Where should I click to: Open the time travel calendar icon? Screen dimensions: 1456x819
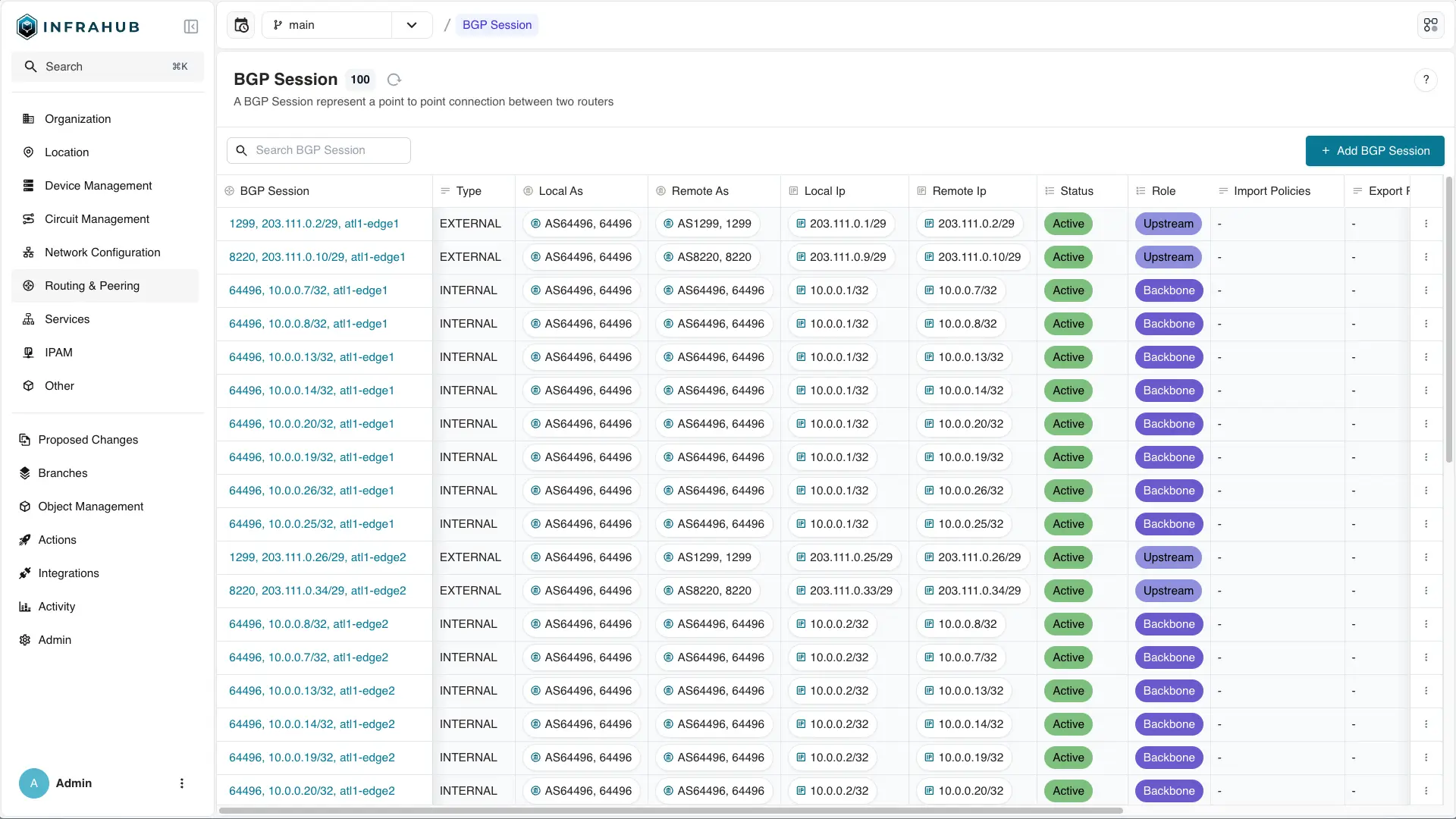point(241,25)
